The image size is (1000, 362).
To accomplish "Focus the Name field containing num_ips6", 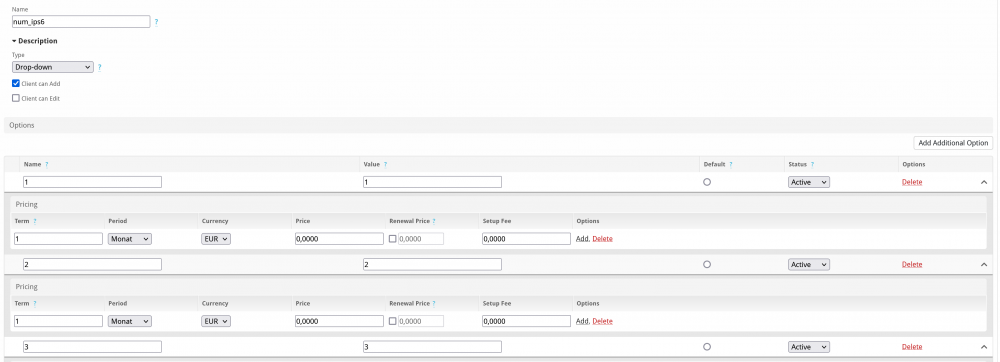I will pyautogui.click(x=81, y=22).
